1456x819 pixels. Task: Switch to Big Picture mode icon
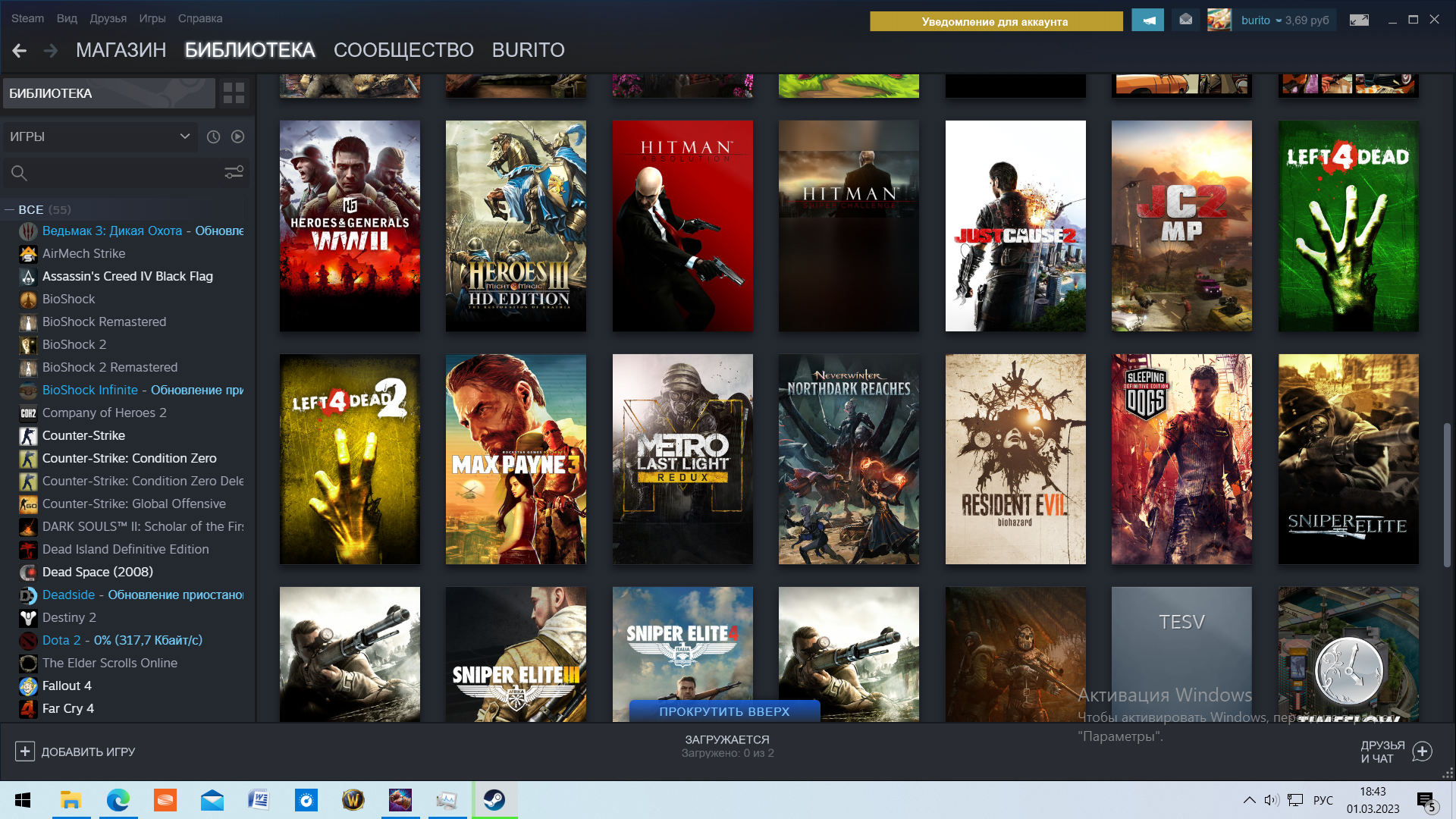(1359, 20)
